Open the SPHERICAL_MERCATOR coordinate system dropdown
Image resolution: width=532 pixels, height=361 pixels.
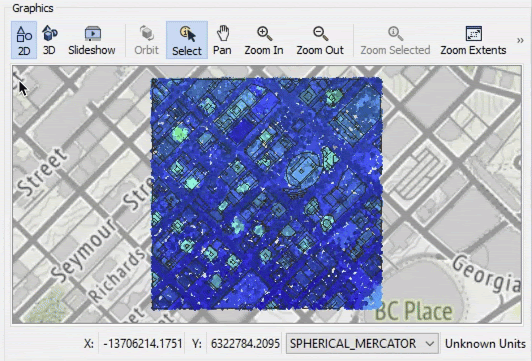362,343
